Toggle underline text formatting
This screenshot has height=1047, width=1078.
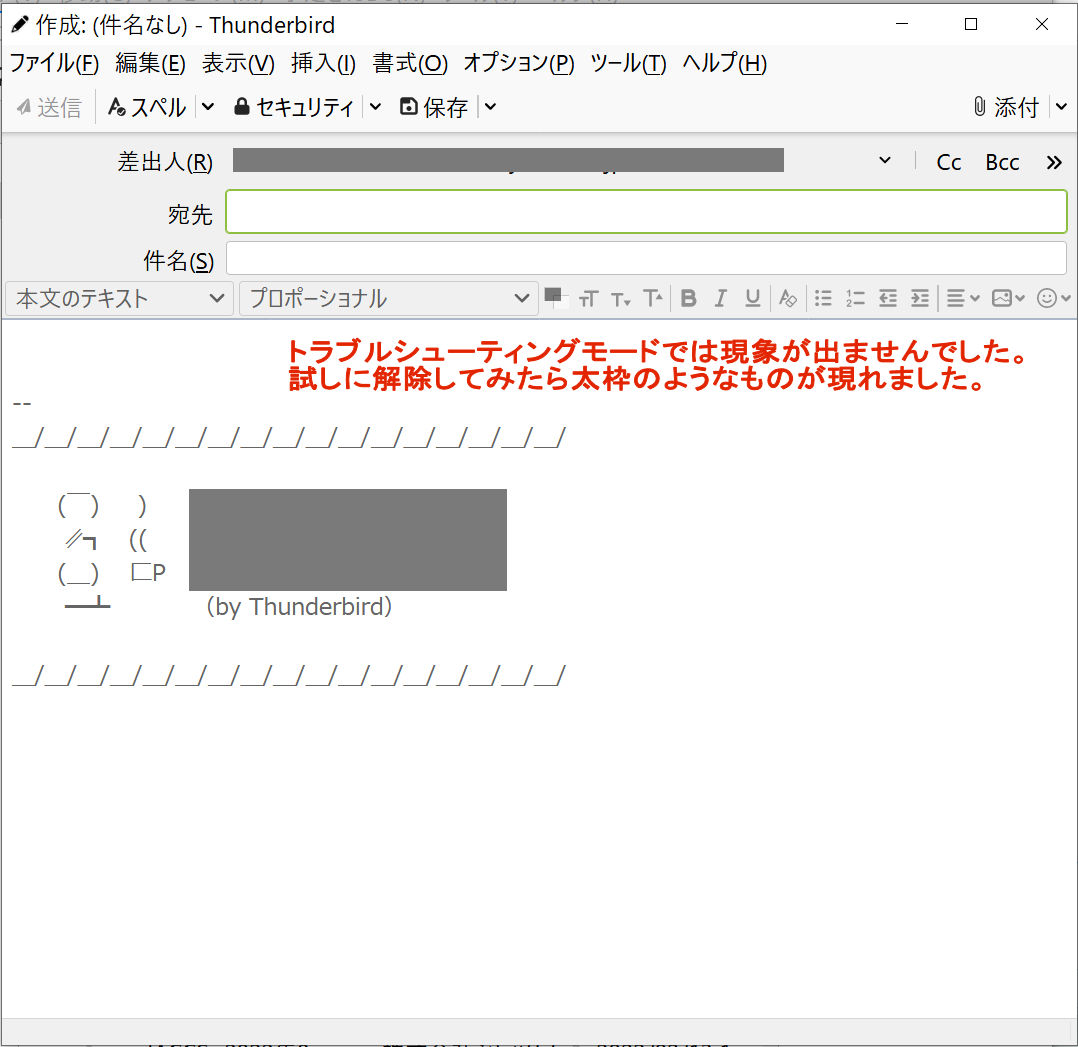(x=753, y=298)
